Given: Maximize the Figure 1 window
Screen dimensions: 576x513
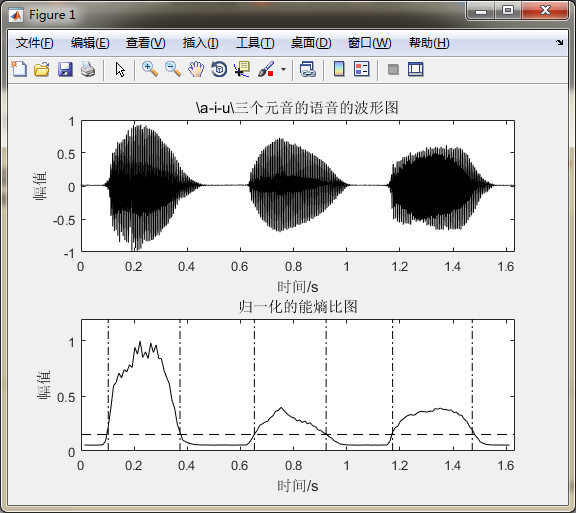Looking at the screenshot, I should tap(508, 11).
